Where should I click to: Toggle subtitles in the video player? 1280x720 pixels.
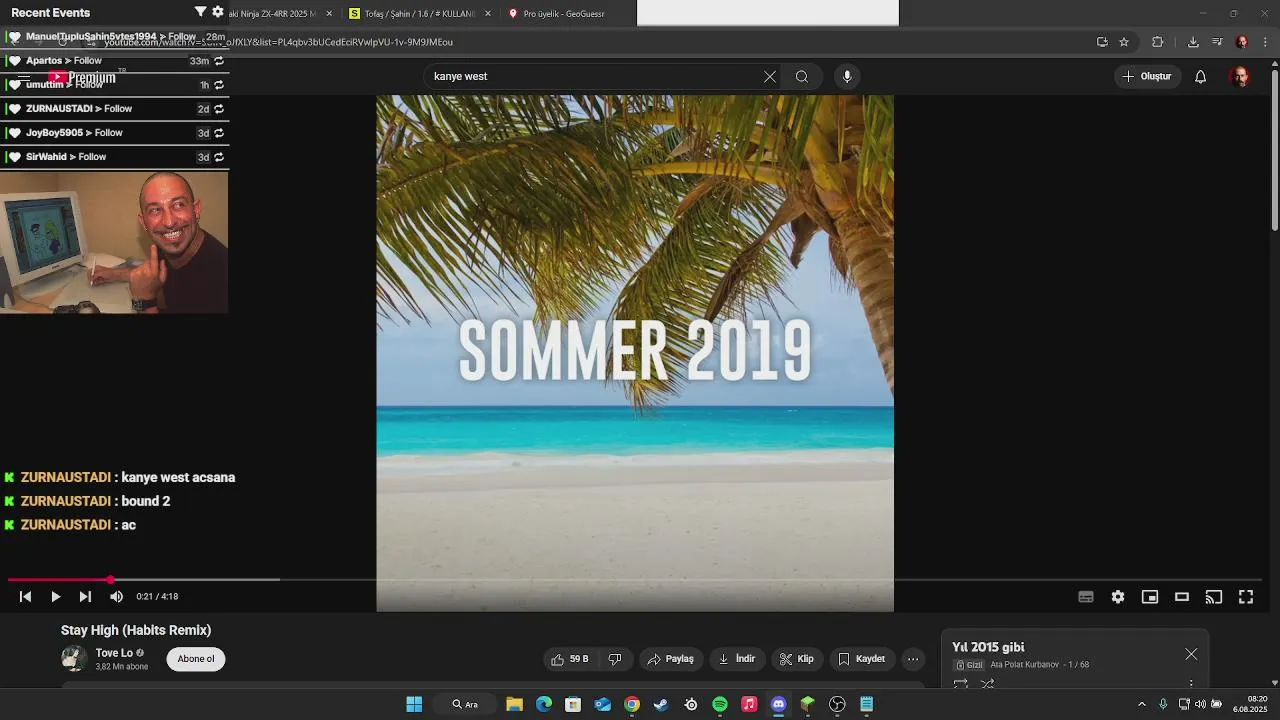1086,597
